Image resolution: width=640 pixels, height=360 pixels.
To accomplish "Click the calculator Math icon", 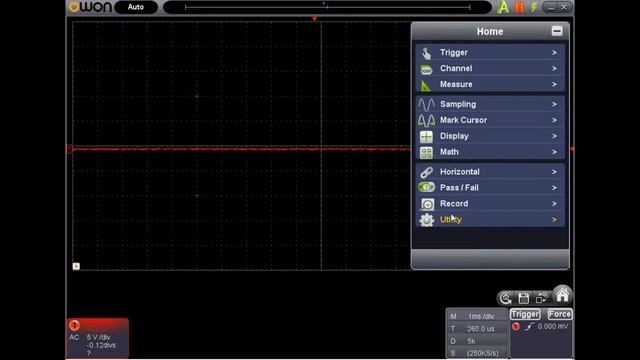I will click(x=426, y=153).
